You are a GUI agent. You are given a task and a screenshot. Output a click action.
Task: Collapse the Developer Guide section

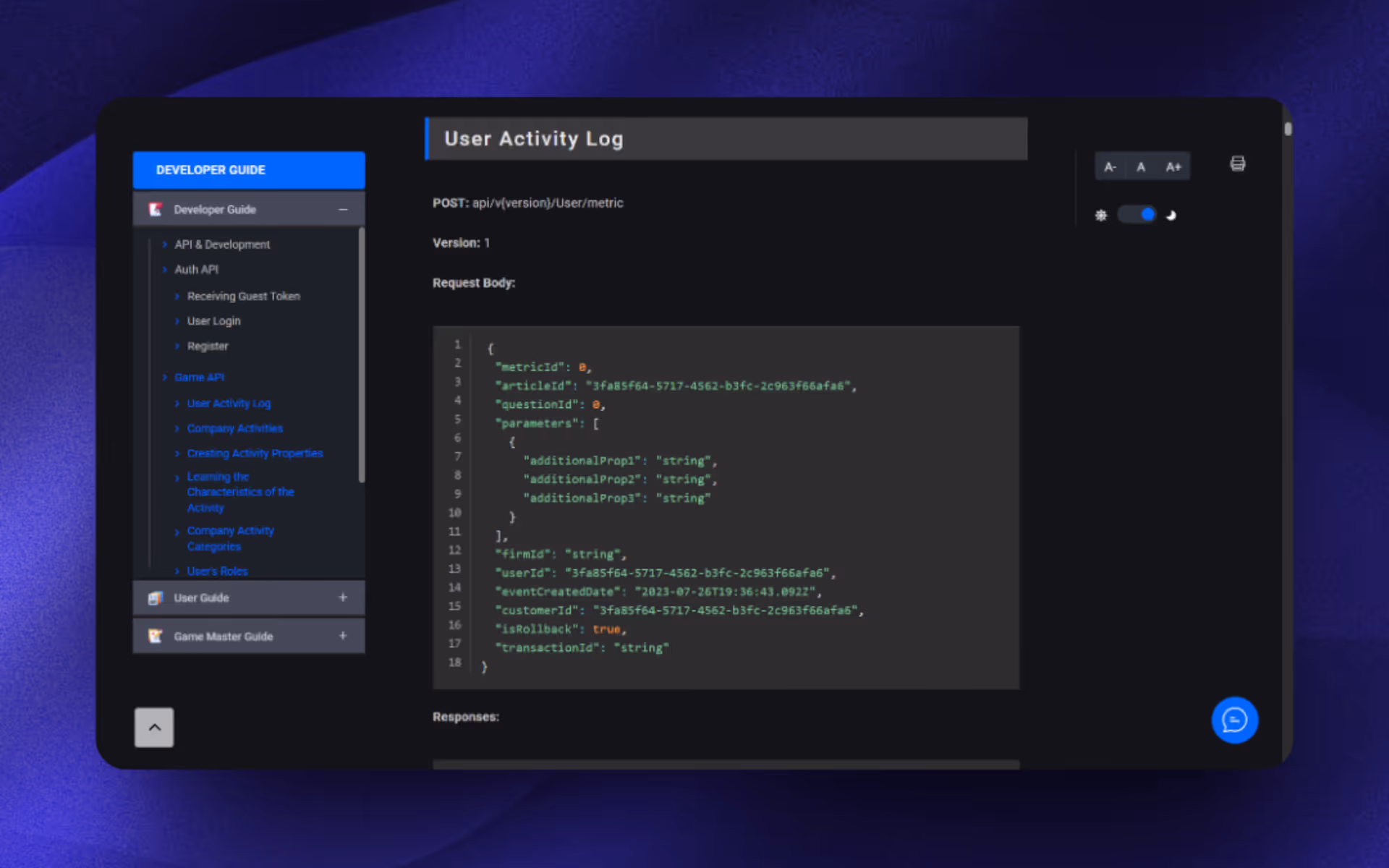pyautogui.click(x=343, y=209)
